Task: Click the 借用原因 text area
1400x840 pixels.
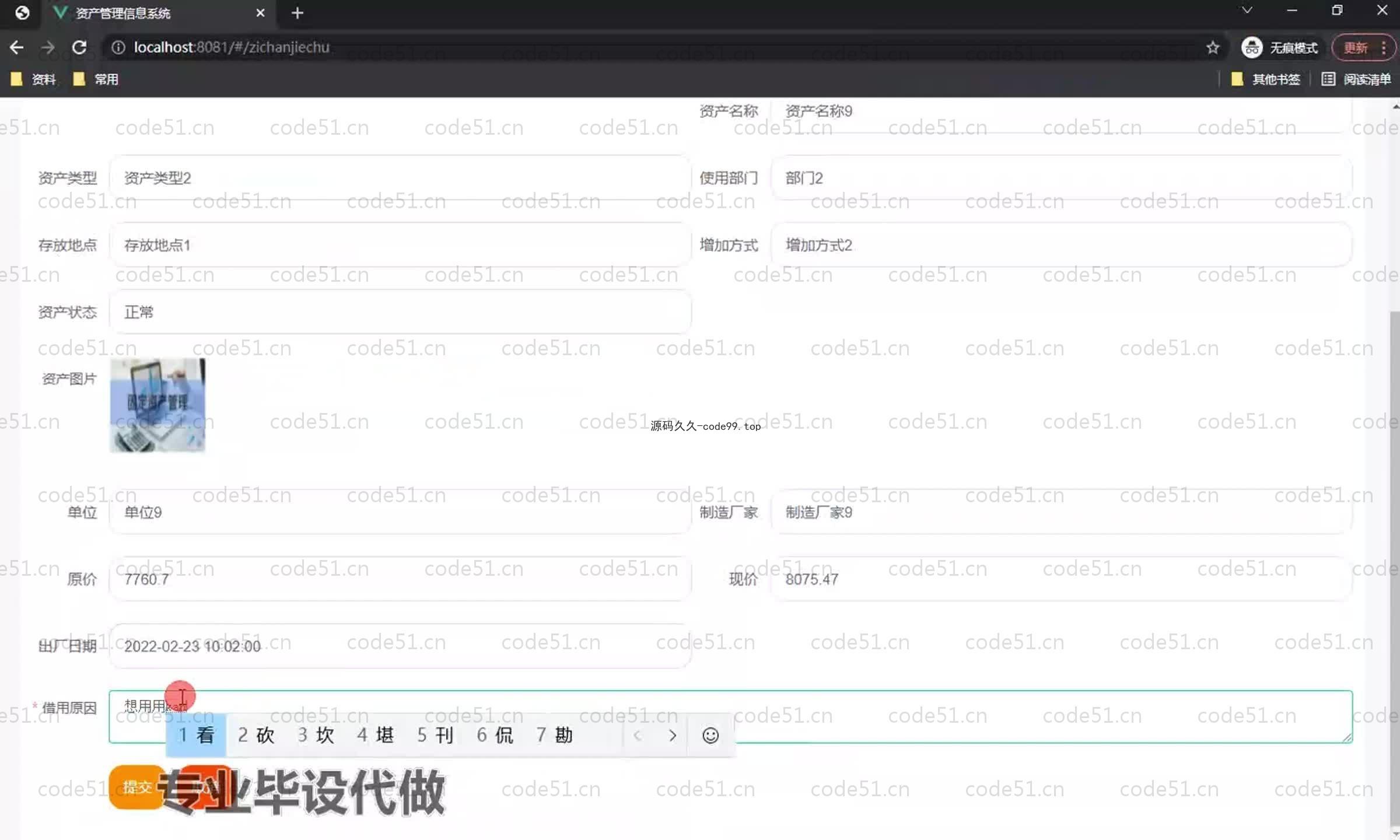Action: (x=730, y=717)
